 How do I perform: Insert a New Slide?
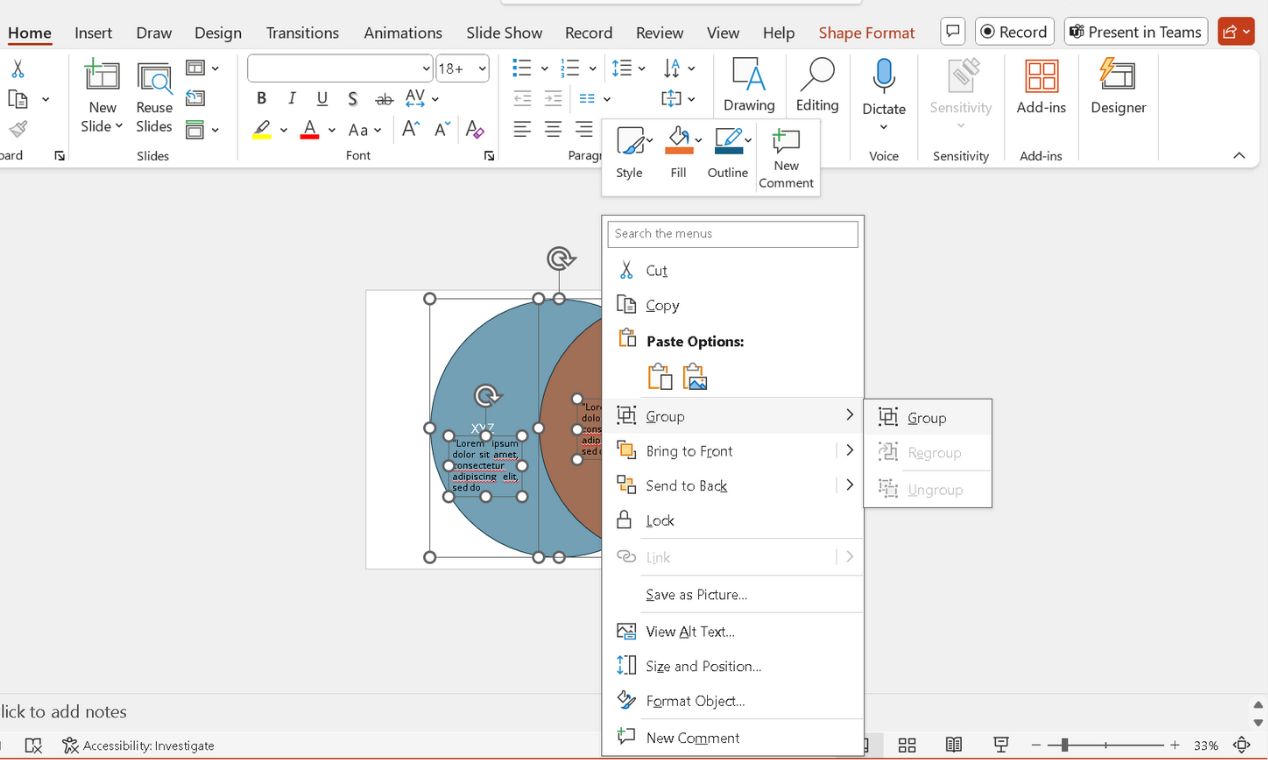(102, 97)
